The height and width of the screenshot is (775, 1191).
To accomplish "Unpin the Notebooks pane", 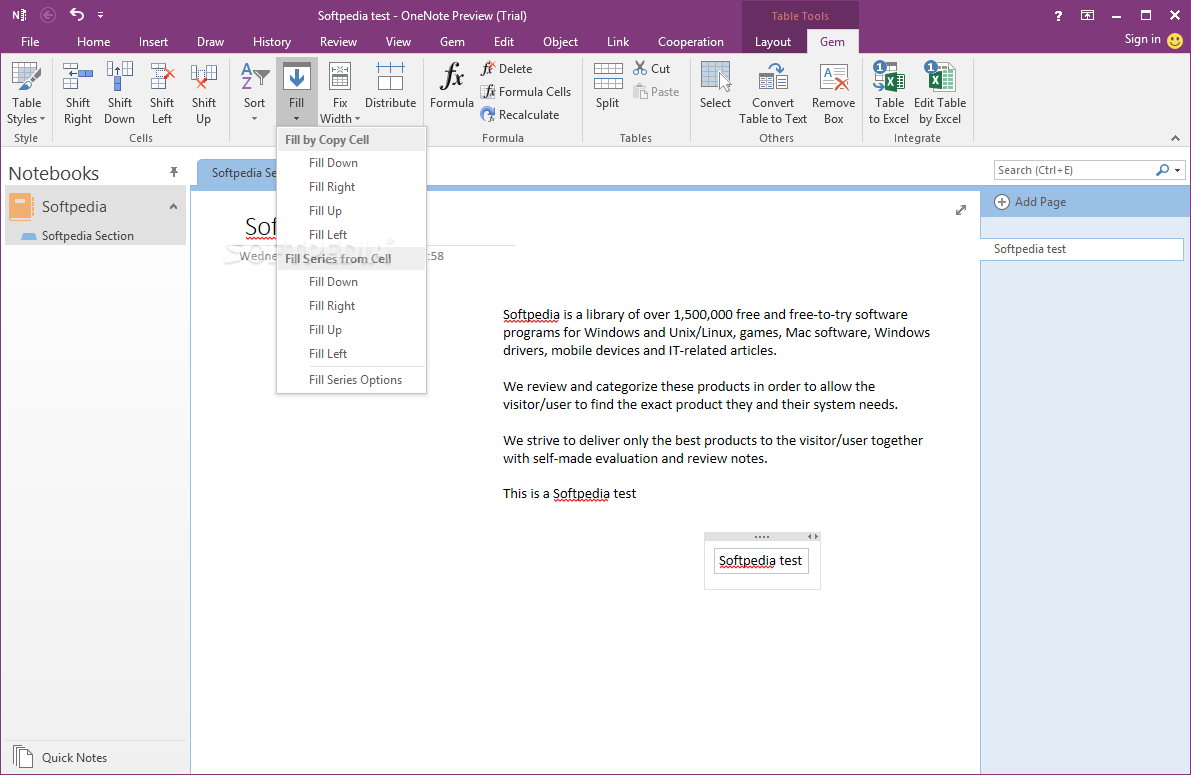I will point(174,172).
